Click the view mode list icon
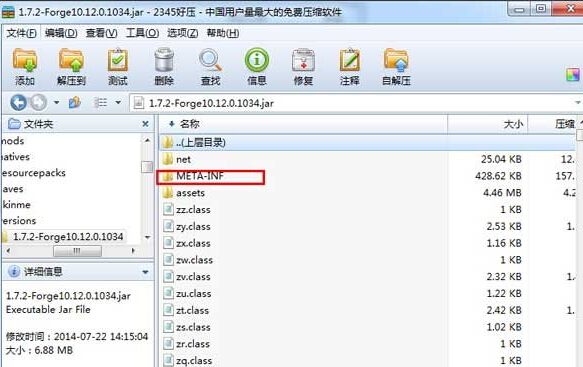 [x=100, y=102]
